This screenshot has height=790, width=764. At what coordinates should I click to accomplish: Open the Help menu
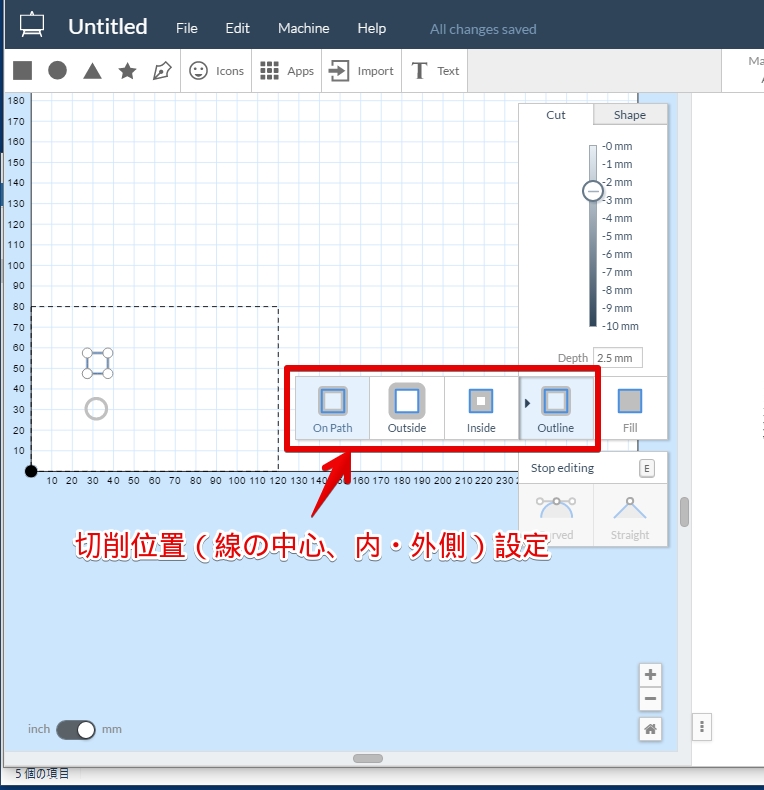[x=371, y=28]
